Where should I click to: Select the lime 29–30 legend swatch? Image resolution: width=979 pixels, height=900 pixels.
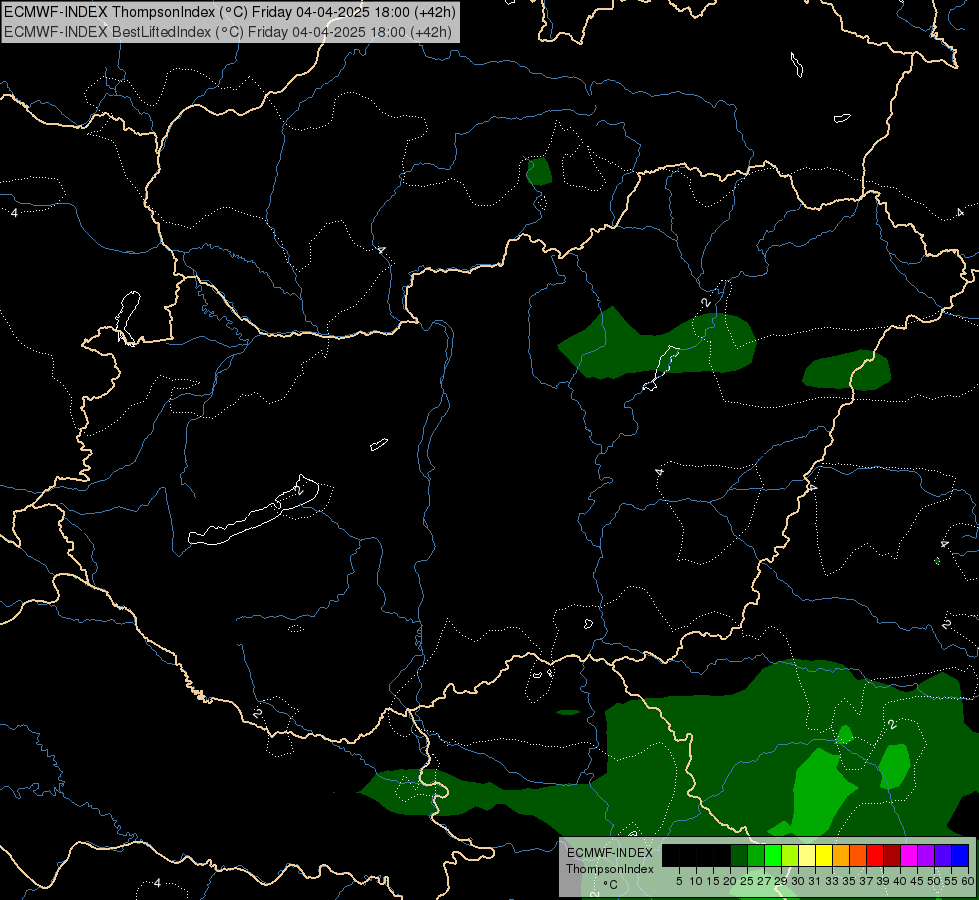click(x=790, y=855)
